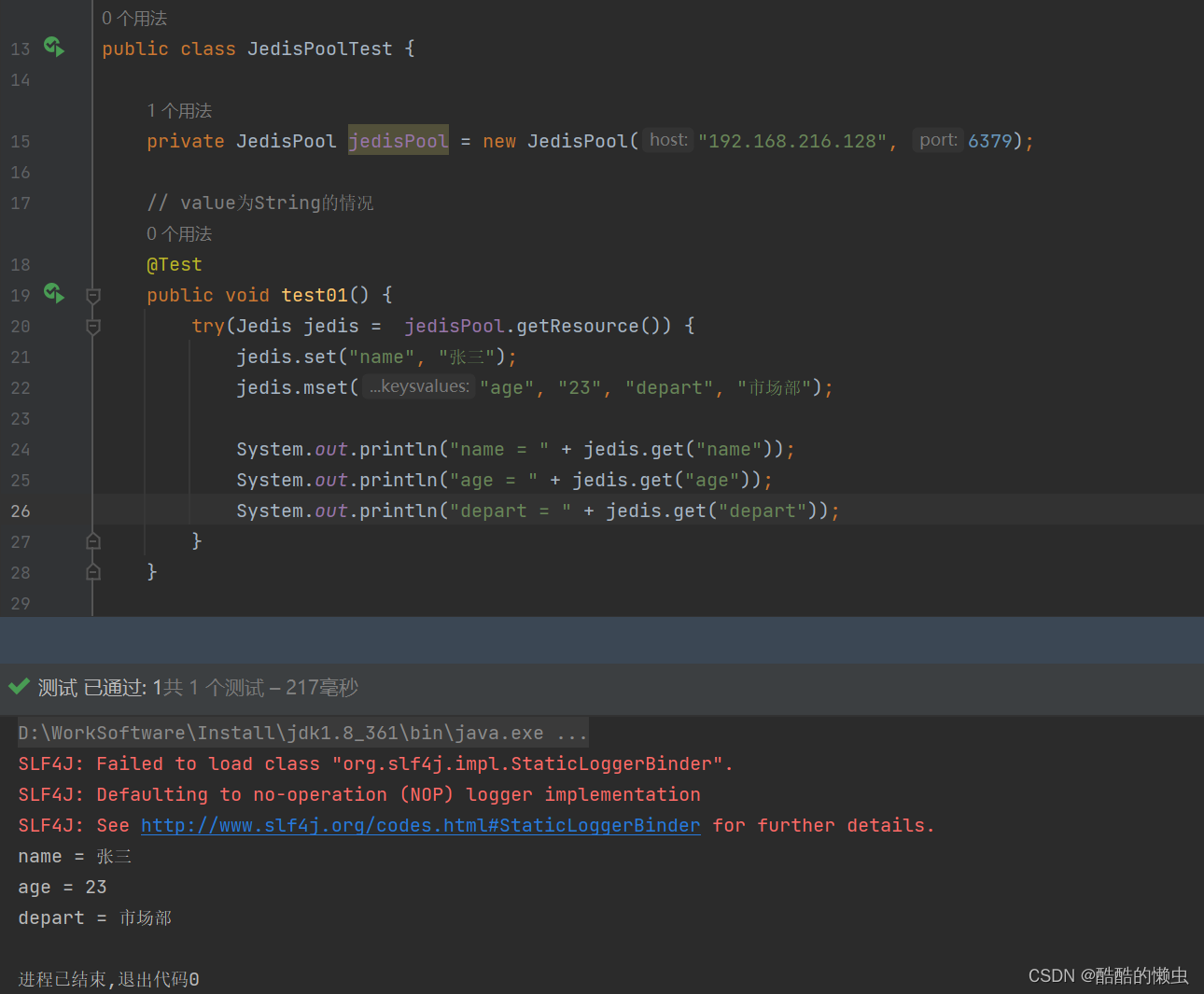The image size is (1204, 994).
Task: Click line number 15 in gutter
Action: (21, 142)
